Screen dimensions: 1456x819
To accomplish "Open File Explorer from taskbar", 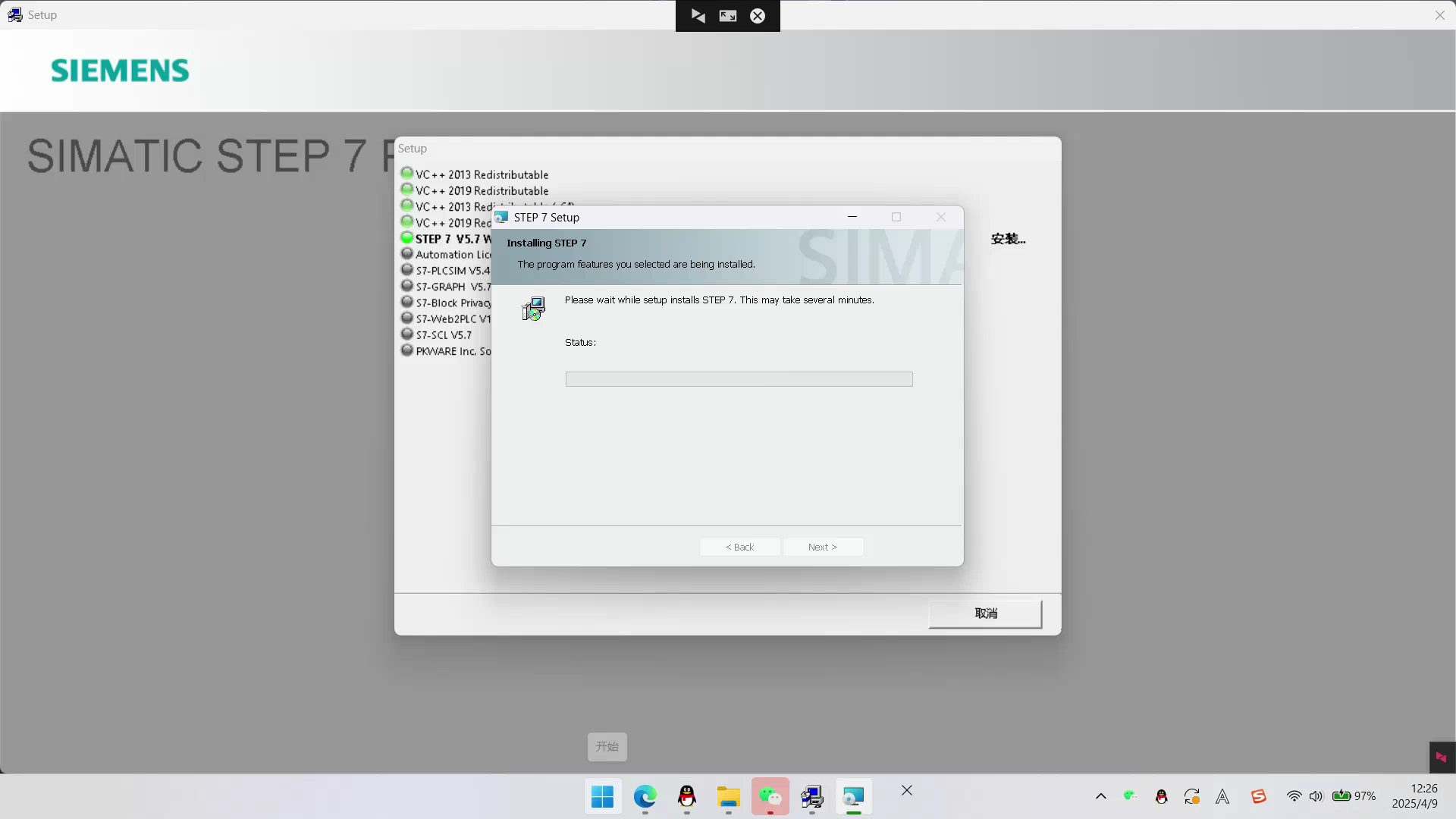I will (728, 796).
